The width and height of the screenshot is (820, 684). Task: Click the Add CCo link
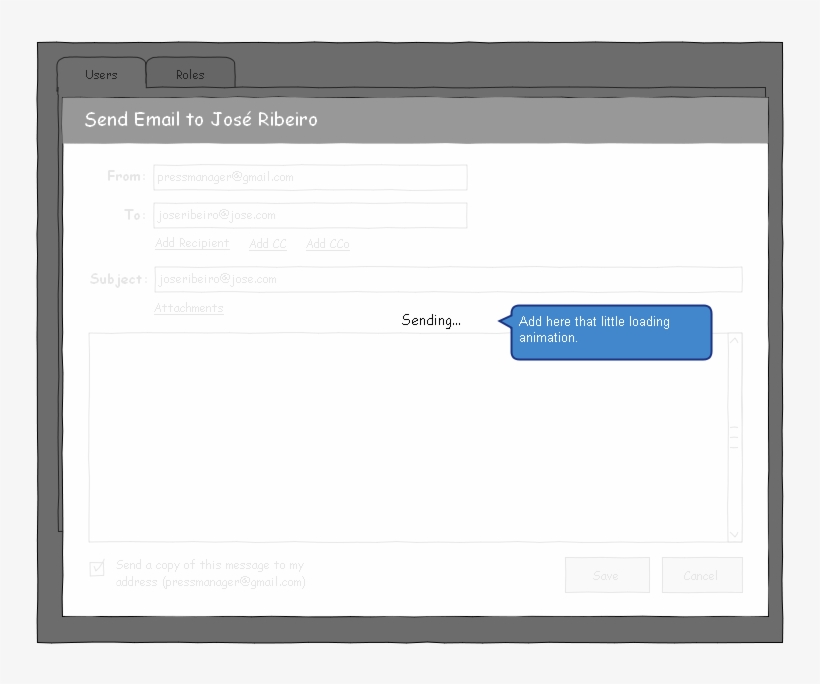327,243
